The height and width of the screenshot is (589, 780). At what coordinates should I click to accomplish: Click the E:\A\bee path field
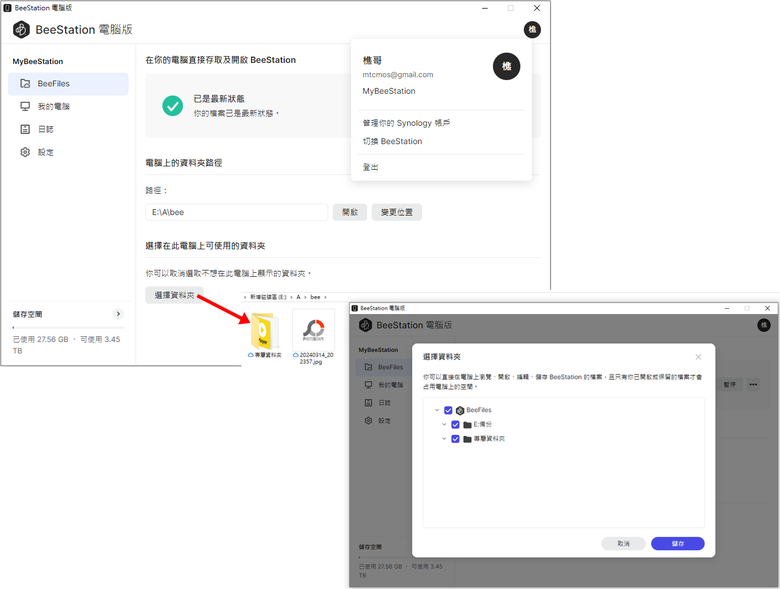point(237,212)
